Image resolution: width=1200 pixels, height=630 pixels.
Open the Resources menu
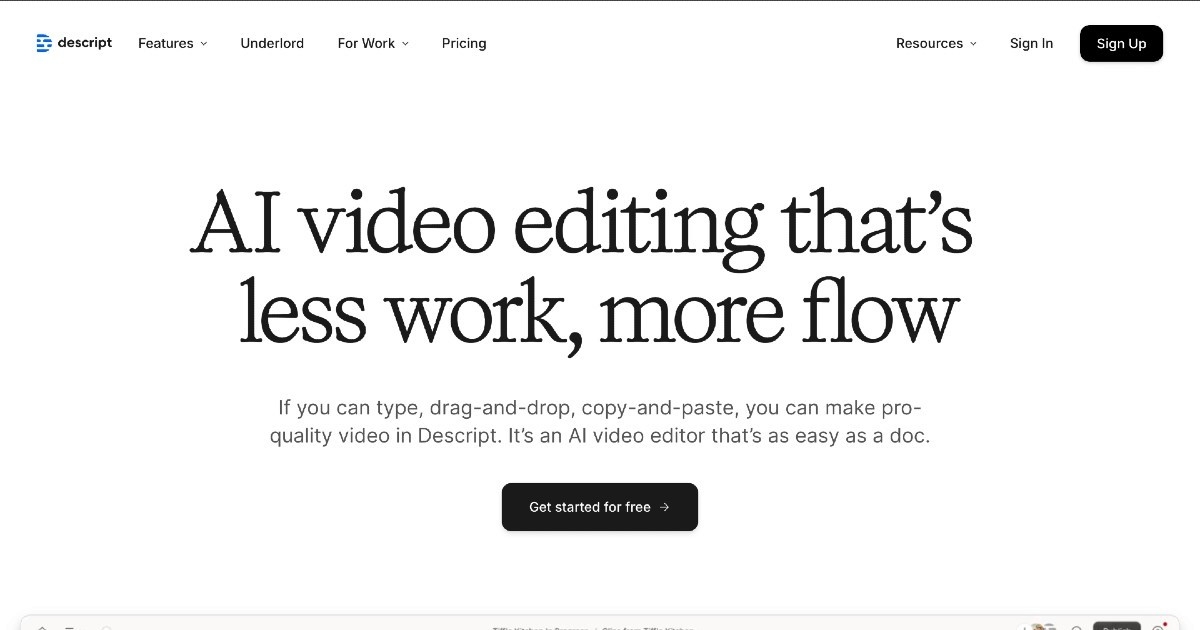pos(929,43)
